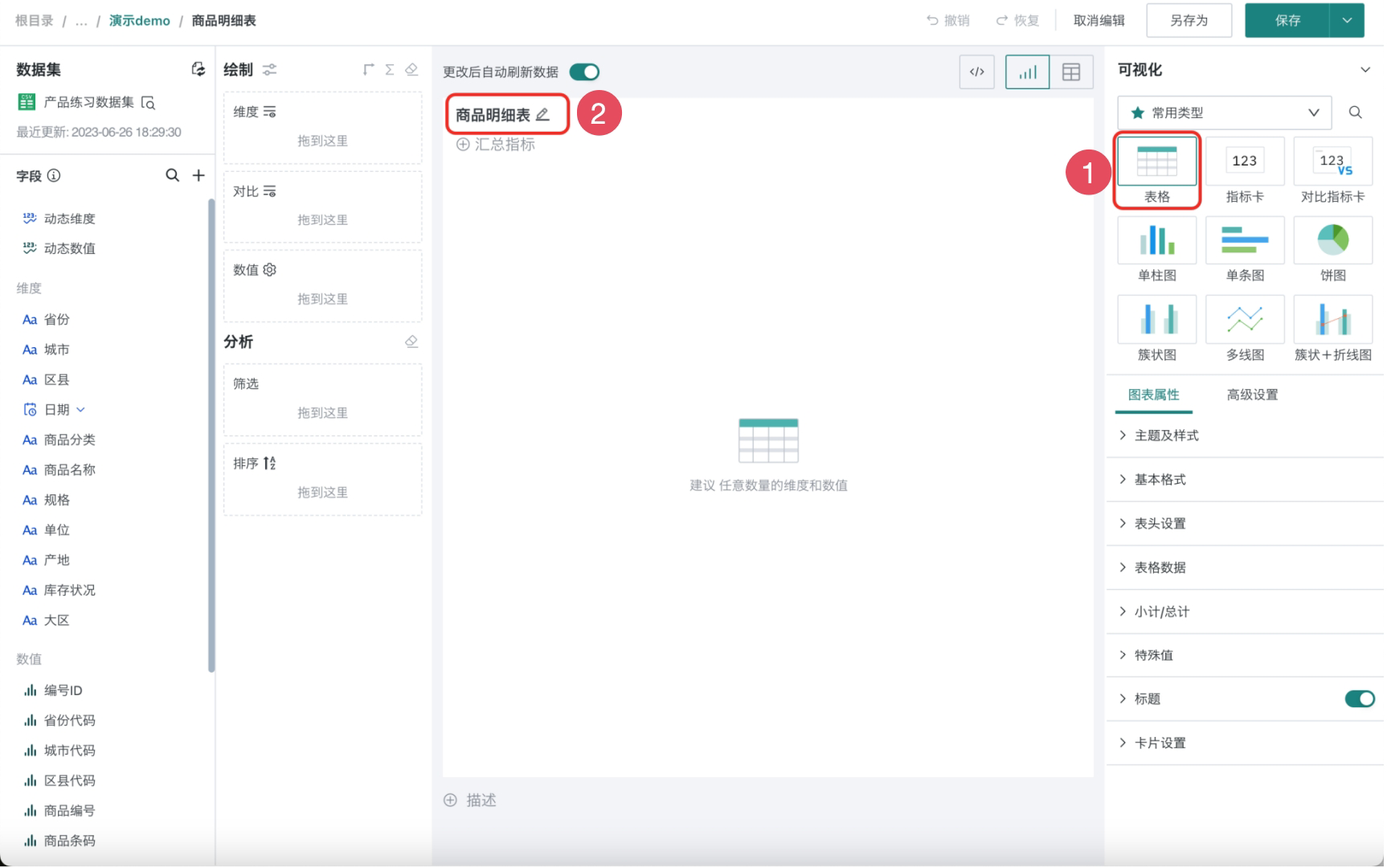Screen dimensions: 1387x868
Task: Expand 卡片设置 section
Action: click(x=1245, y=743)
